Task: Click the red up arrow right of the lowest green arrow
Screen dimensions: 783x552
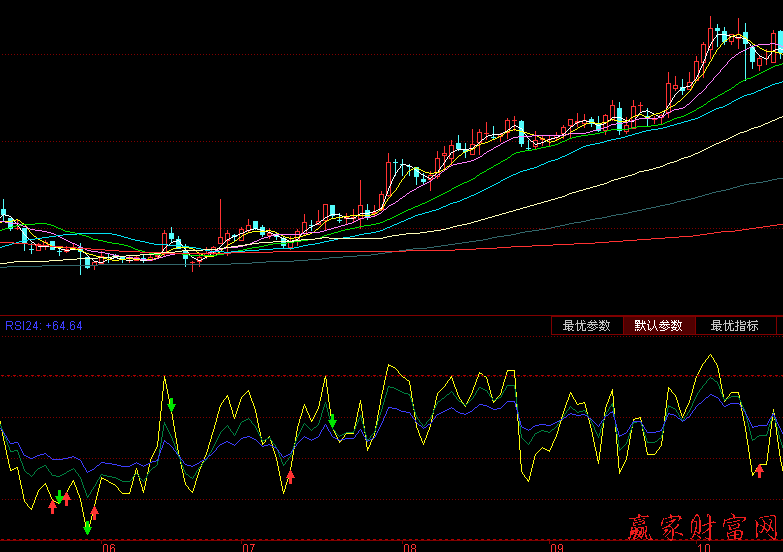Action: pos(95,515)
